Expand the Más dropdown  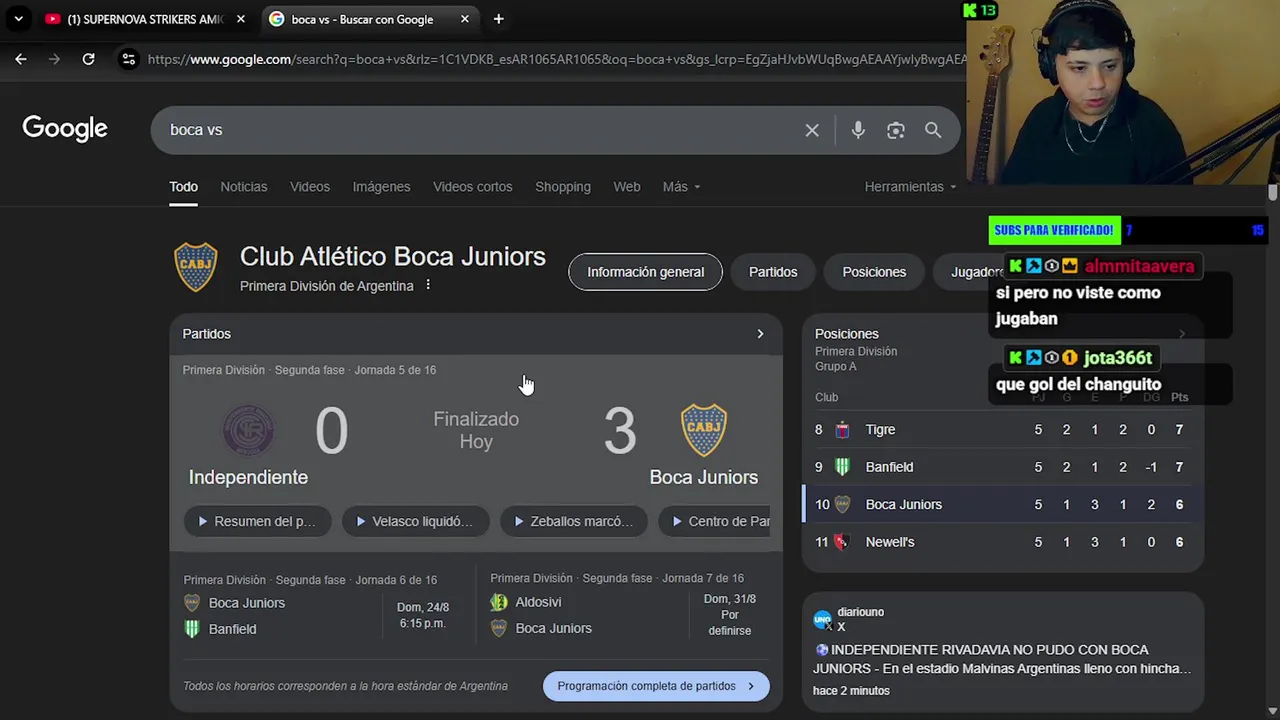pyautogui.click(x=681, y=187)
